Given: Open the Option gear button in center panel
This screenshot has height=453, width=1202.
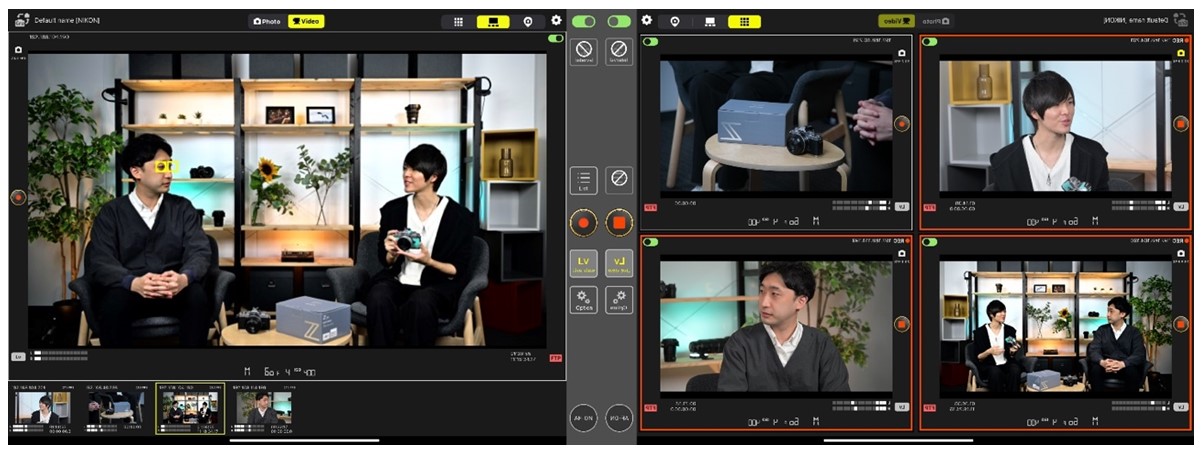Looking at the screenshot, I should pyautogui.click(x=584, y=300).
